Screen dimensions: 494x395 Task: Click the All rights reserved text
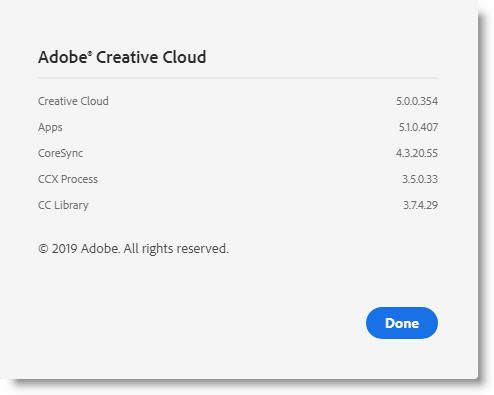click(x=176, y=249)
